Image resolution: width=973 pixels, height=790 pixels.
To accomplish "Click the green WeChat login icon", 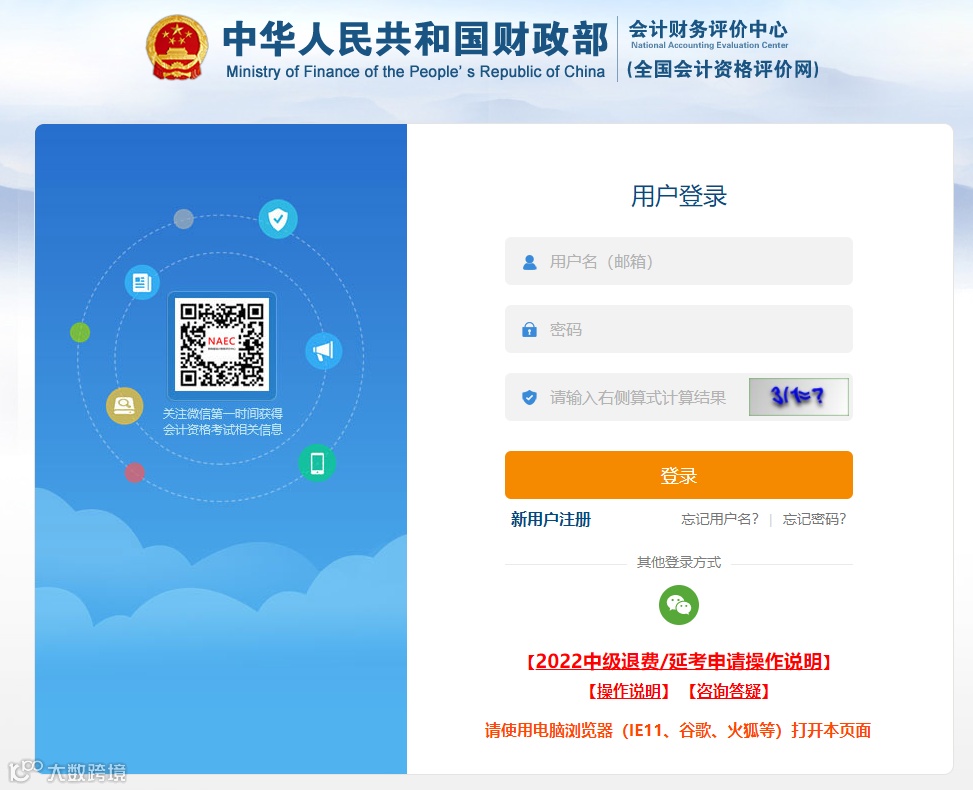I will (x=678, y=604).
